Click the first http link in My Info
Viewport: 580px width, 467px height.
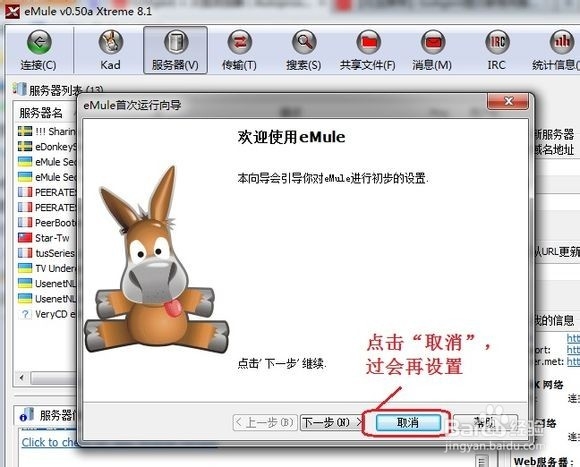click(x=573, y=338)
